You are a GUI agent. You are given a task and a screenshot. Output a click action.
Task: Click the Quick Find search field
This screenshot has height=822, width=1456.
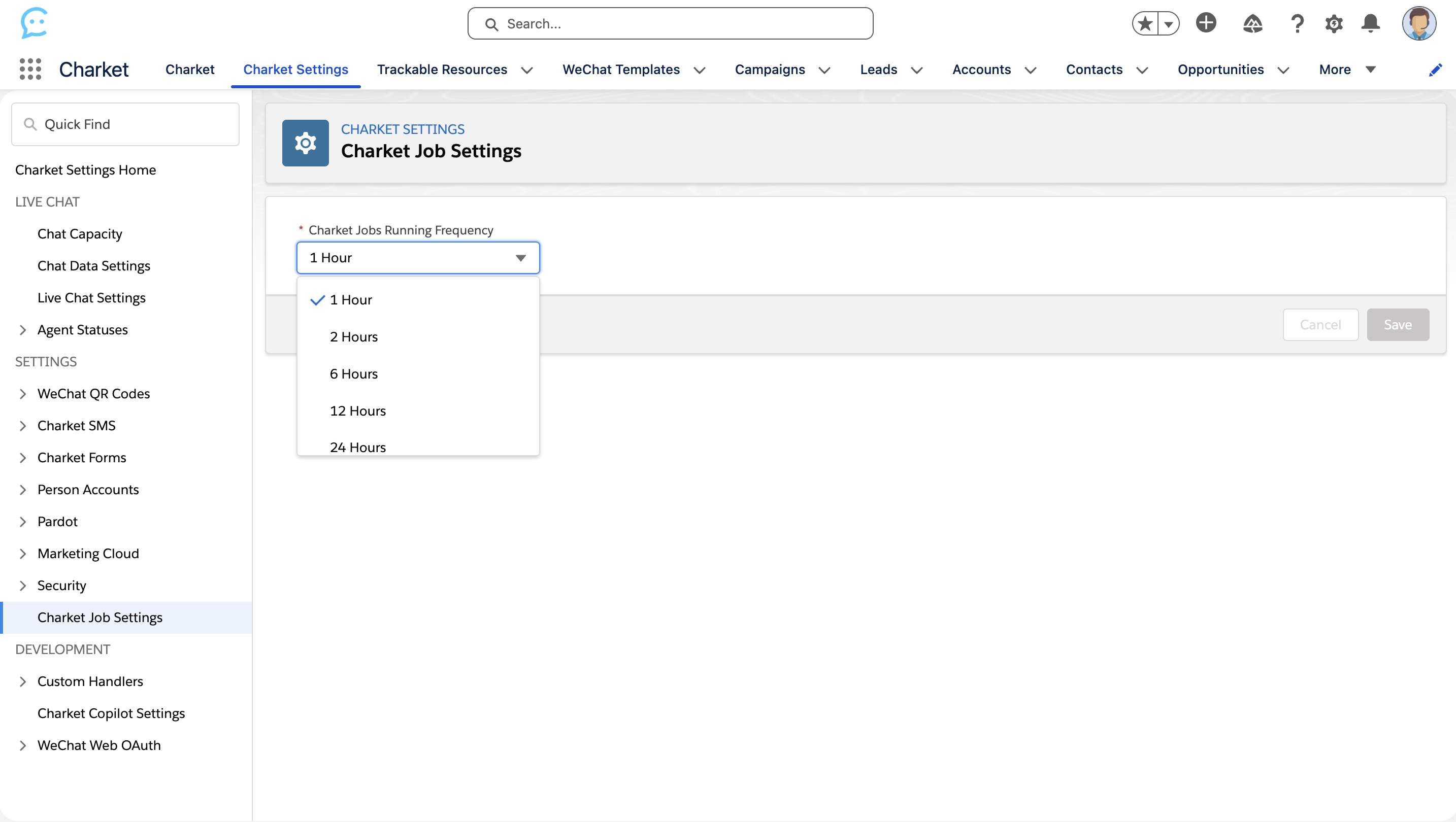125,124
